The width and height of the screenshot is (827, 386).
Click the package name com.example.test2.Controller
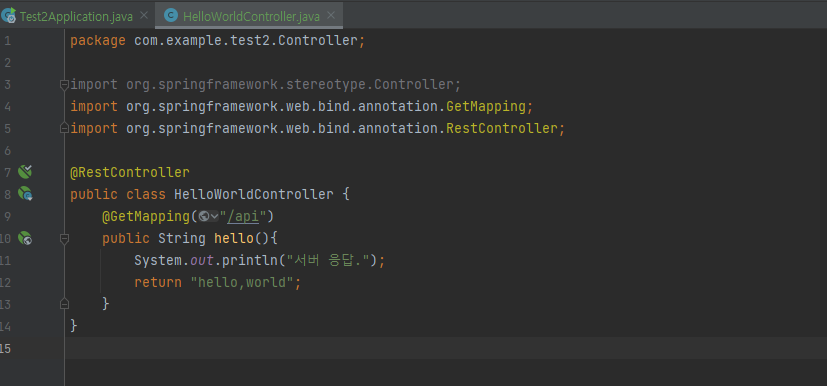point(246,41)
